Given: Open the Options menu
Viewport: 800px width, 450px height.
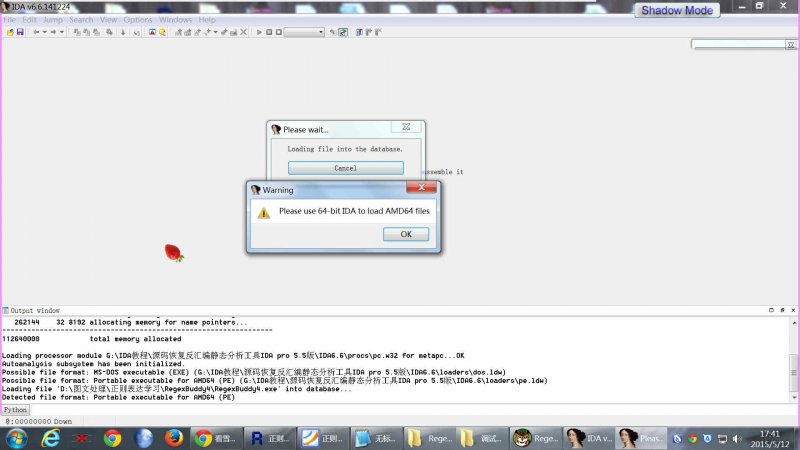Looking at the screenshot, I should click(x=138, y=20).
